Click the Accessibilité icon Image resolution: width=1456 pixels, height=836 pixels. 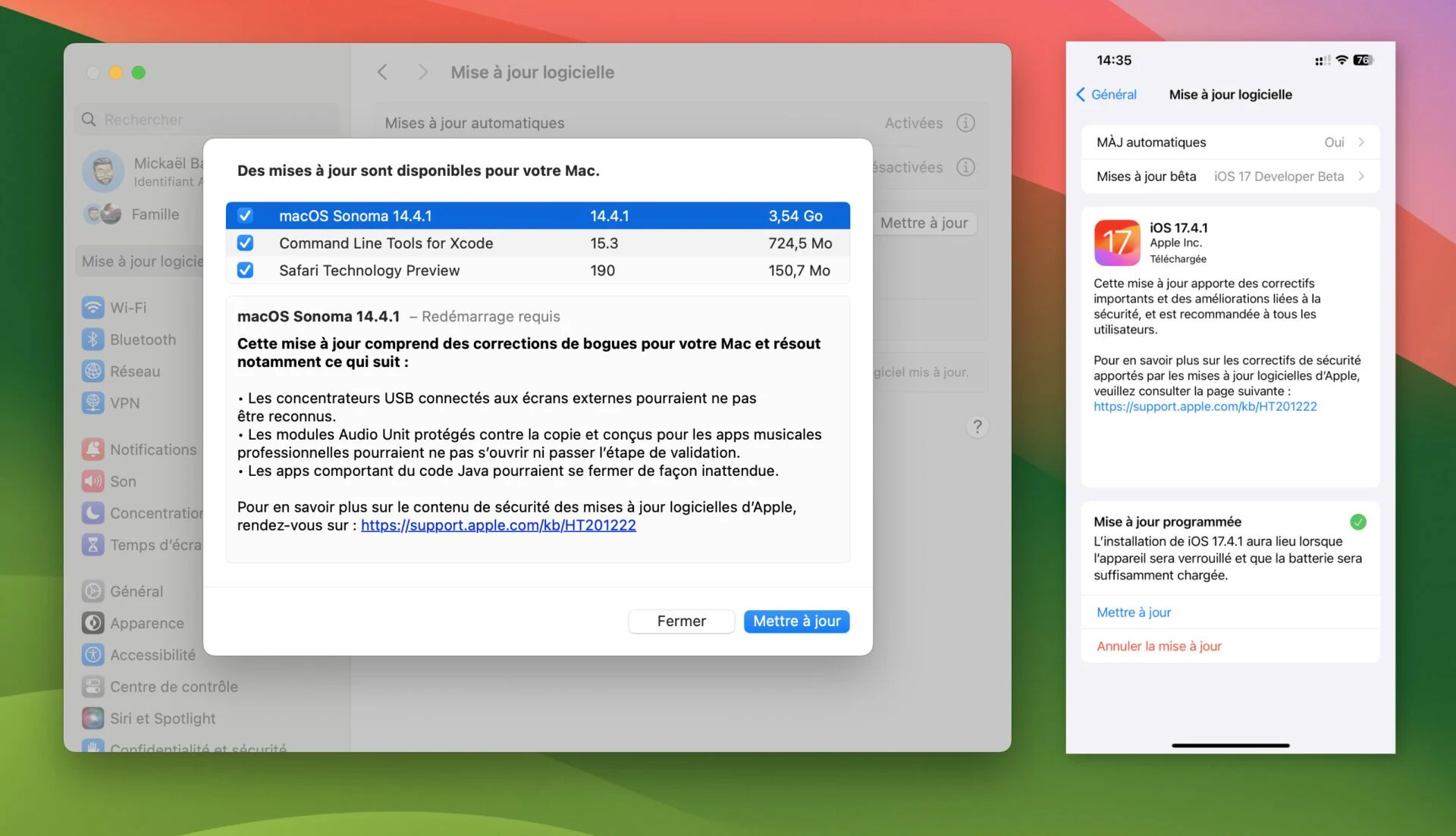(93, 655)
